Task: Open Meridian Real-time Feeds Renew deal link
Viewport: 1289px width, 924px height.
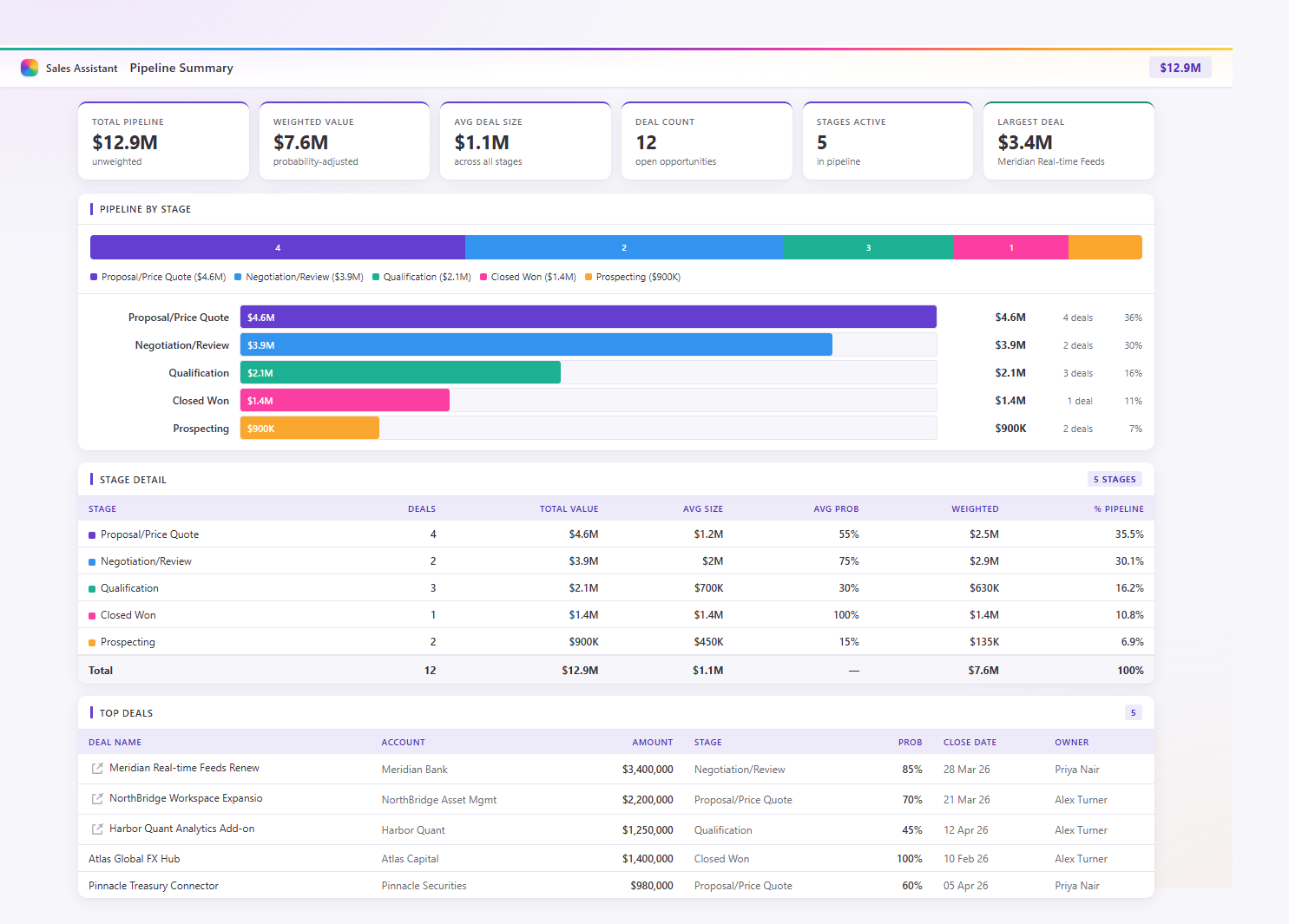Action: point(184,768)
